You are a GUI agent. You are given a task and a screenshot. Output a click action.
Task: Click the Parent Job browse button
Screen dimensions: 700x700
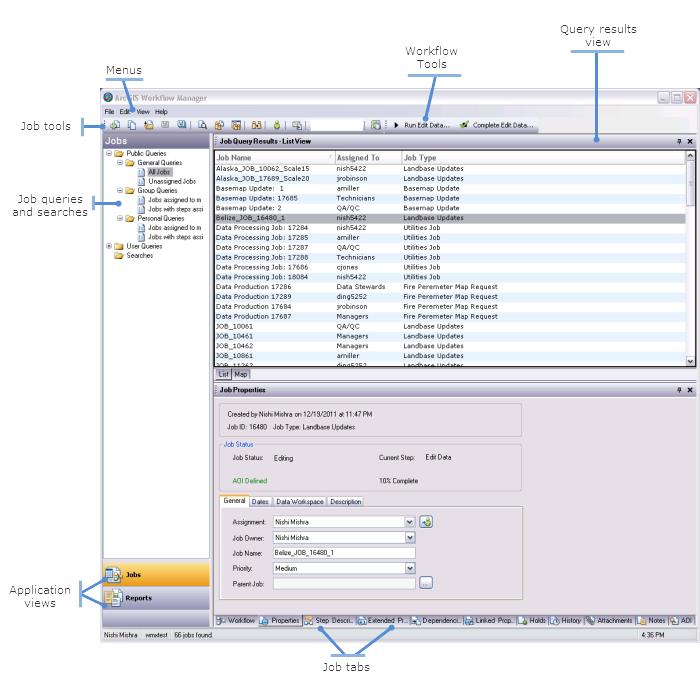click(x=426, y=583)
